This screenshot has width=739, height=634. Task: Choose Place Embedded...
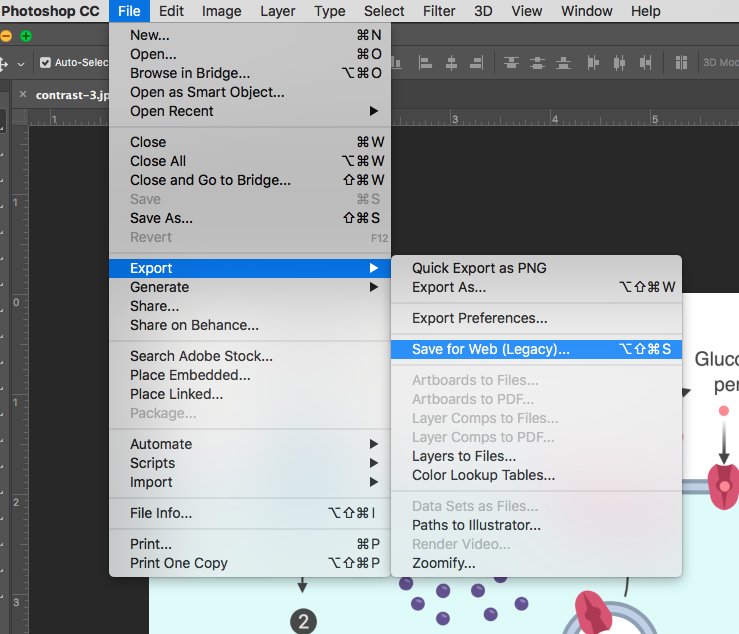[250, 375]
